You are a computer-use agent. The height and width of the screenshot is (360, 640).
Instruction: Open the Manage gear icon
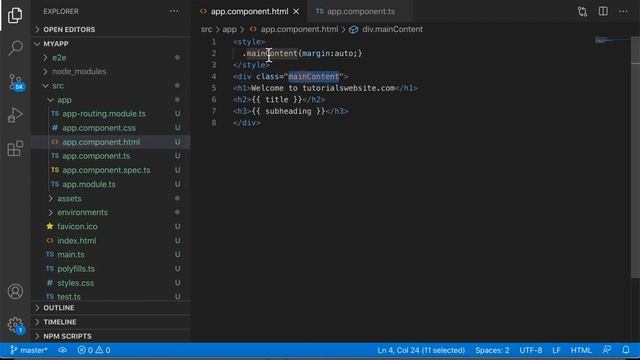(x=16, y=325)
